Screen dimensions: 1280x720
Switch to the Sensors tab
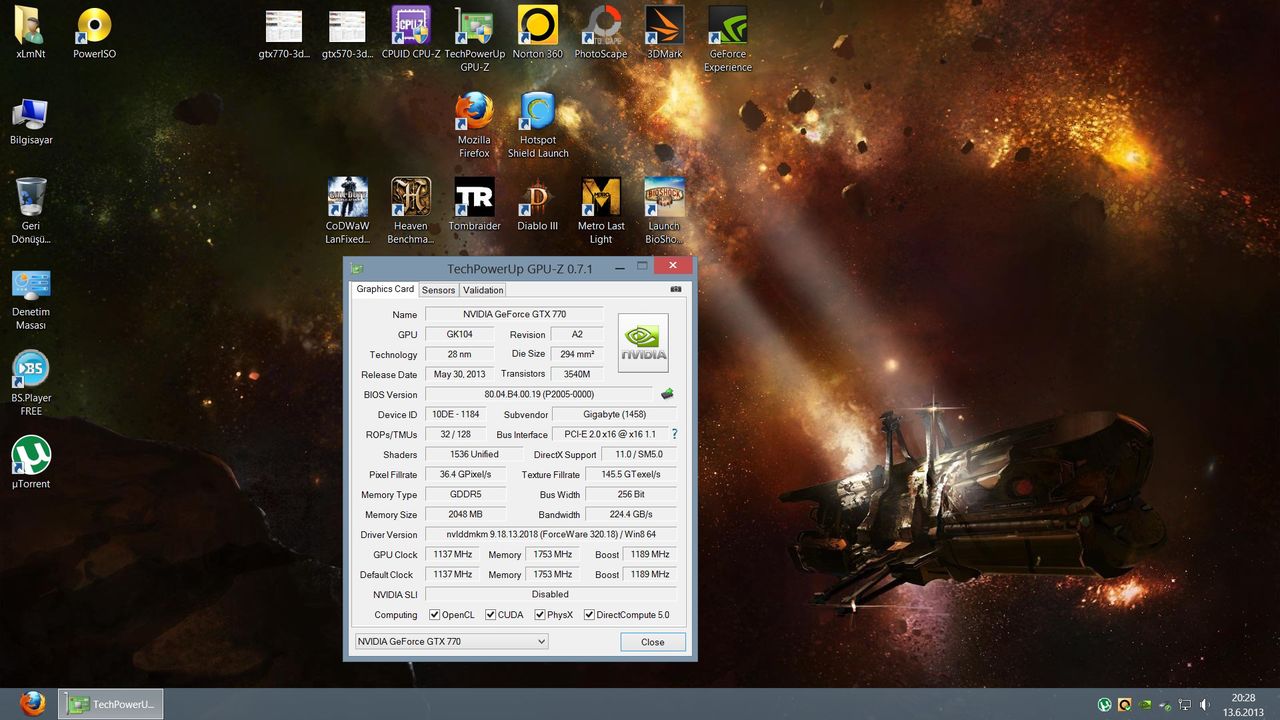[x=438, y=290]
